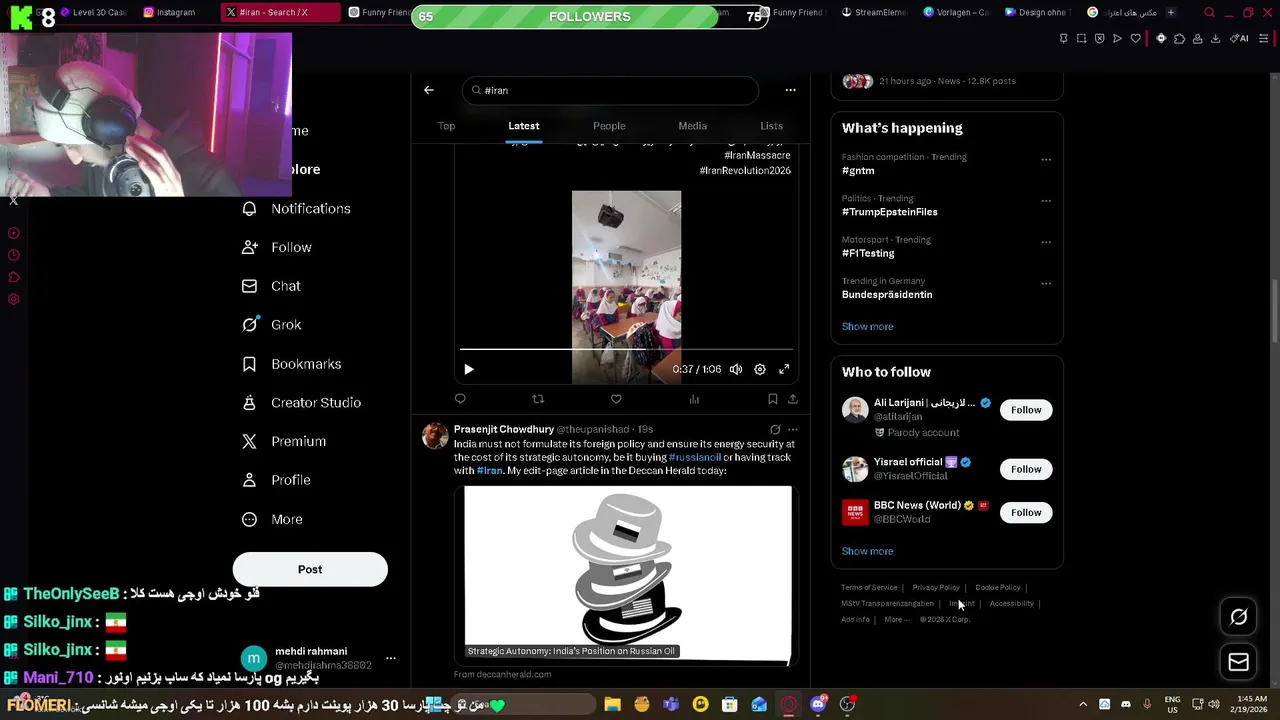Open the More sidebar menu
The height and width of the screenshot is (720, 1280).
272,519
